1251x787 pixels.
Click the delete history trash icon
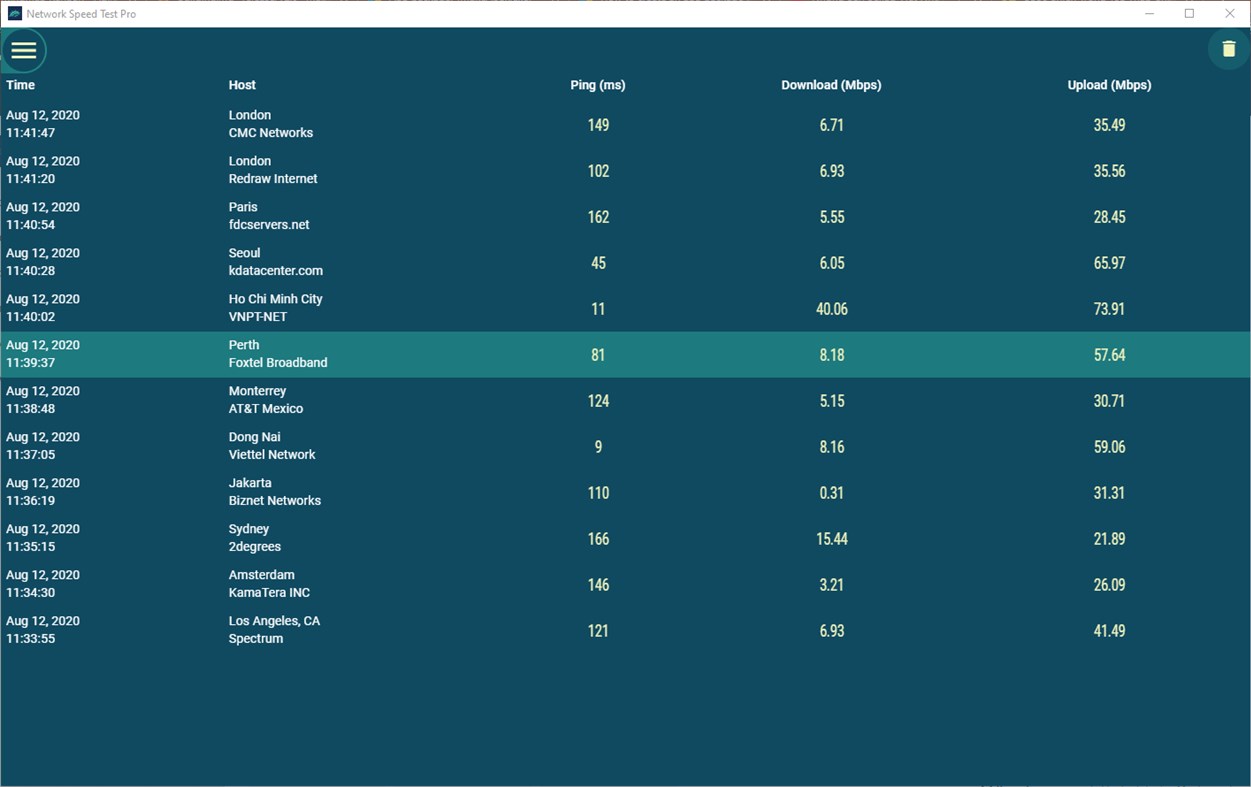(x=1228, y=48)
